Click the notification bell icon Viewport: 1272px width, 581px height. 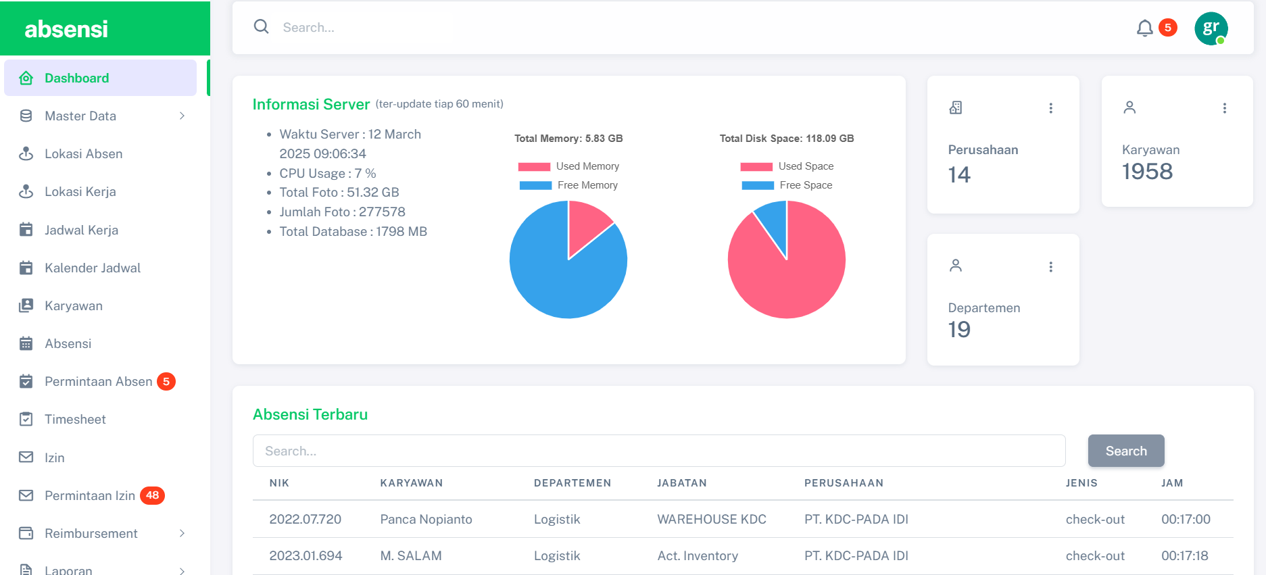point(1144,28)
